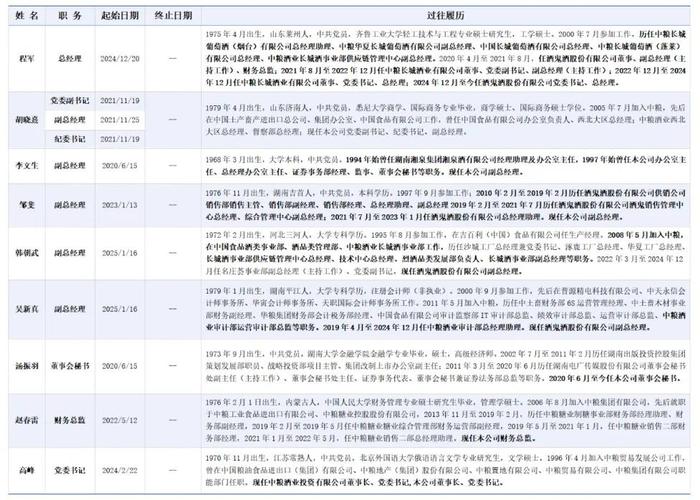Select the 党委书记 position cell
This screenshot has width=700, height=500.
point(70,470)
